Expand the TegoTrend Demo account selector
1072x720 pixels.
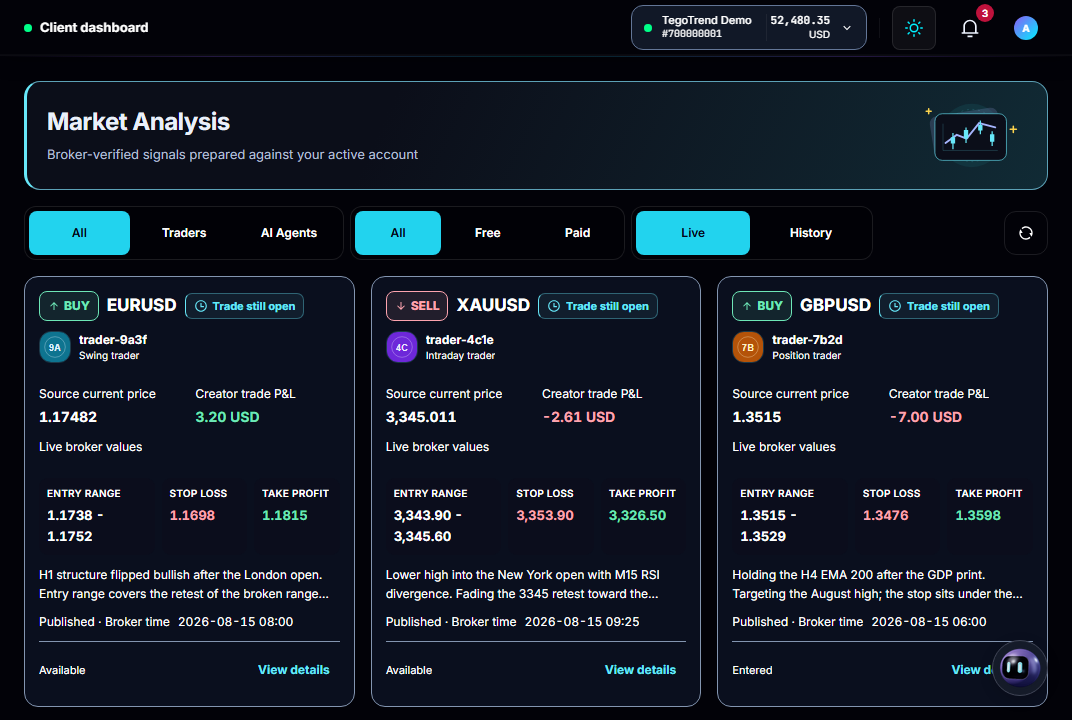pos(749,28)
